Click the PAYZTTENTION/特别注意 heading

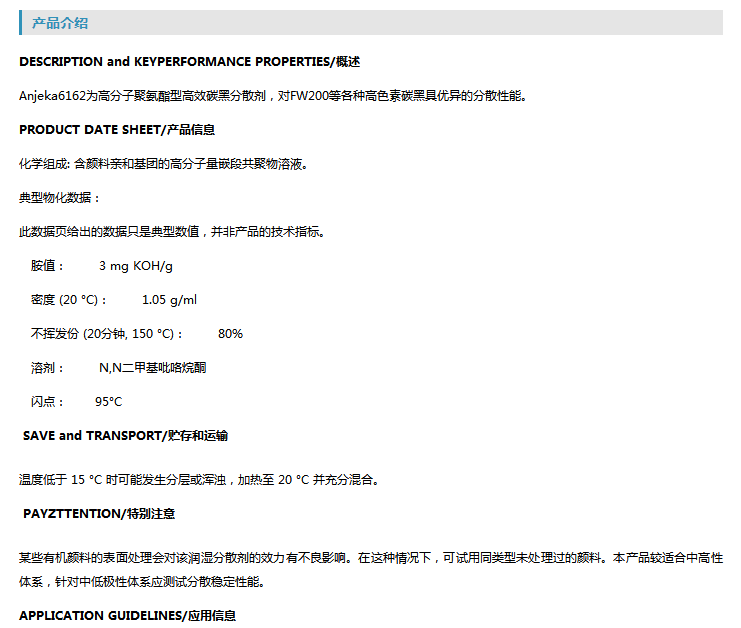pyautogui.click(x=99, y=514)
